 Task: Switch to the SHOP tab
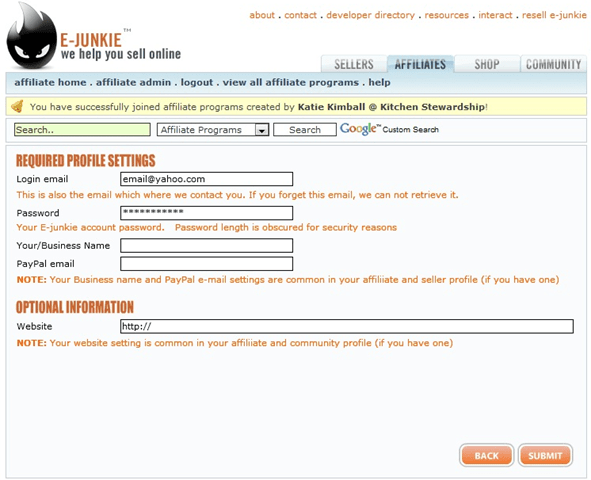coord(487,64)
